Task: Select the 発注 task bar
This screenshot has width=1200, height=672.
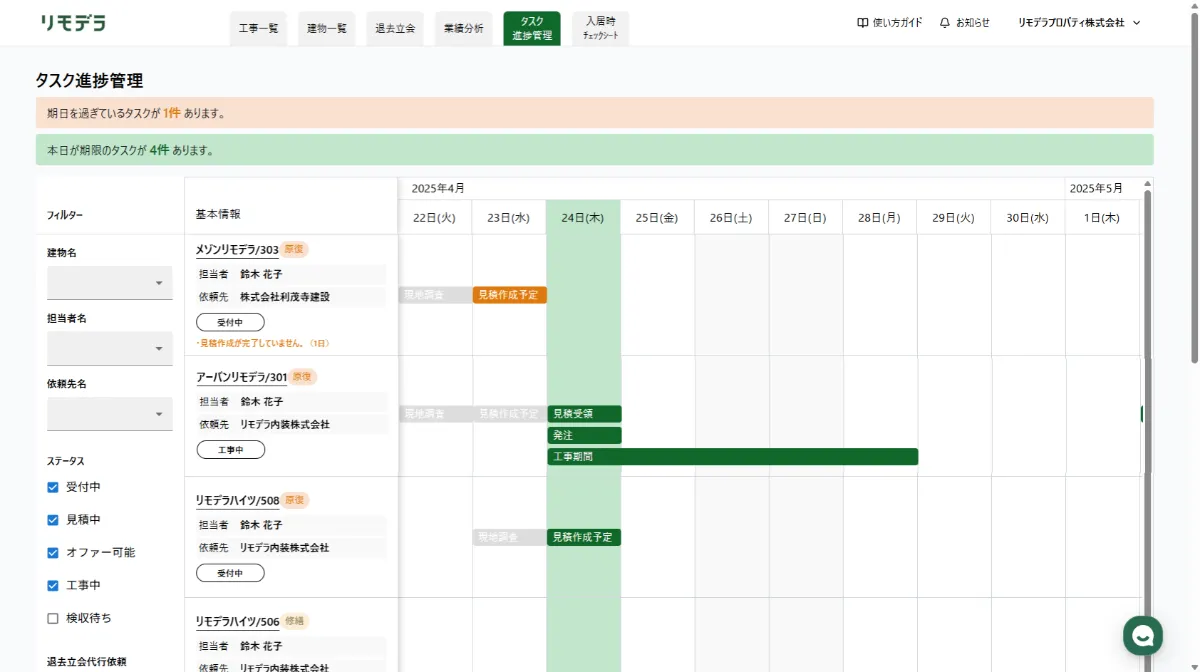Action: [585, 436]
